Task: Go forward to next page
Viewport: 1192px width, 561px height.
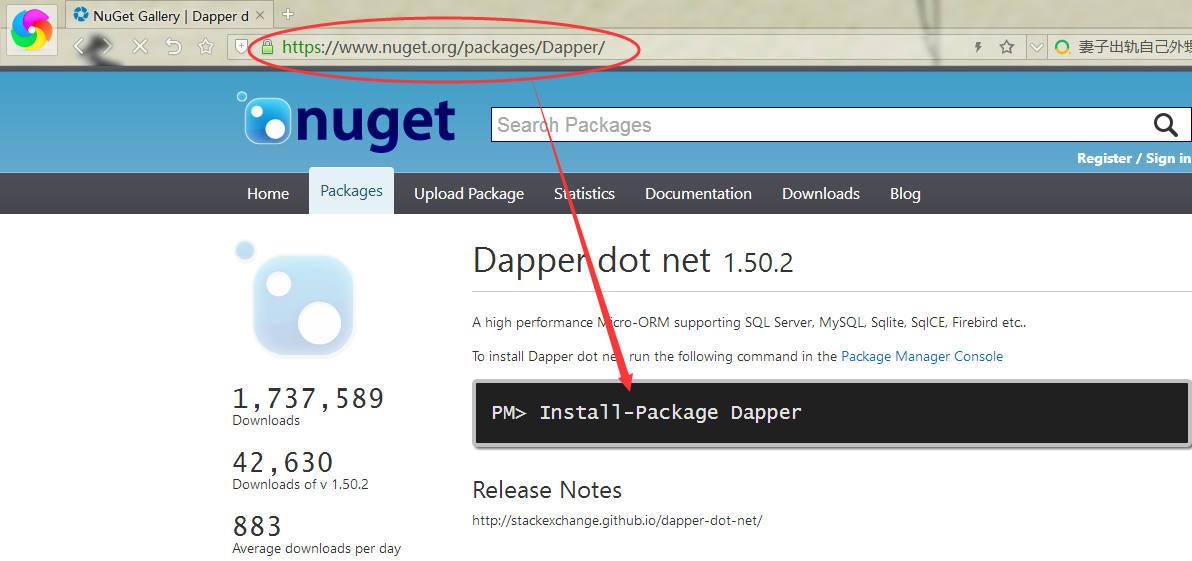Action: 106,47
